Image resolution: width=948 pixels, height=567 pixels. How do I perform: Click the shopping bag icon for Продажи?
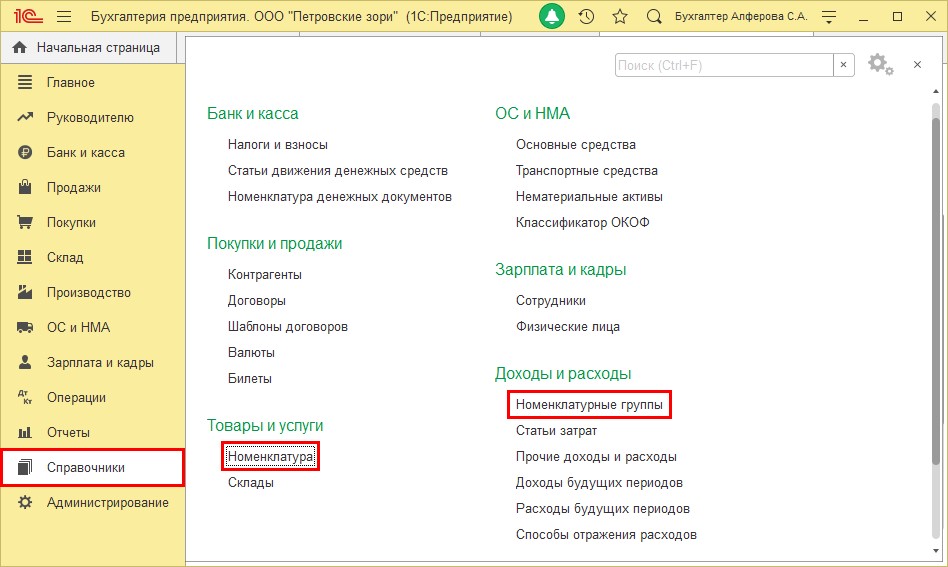click(25, 187)
